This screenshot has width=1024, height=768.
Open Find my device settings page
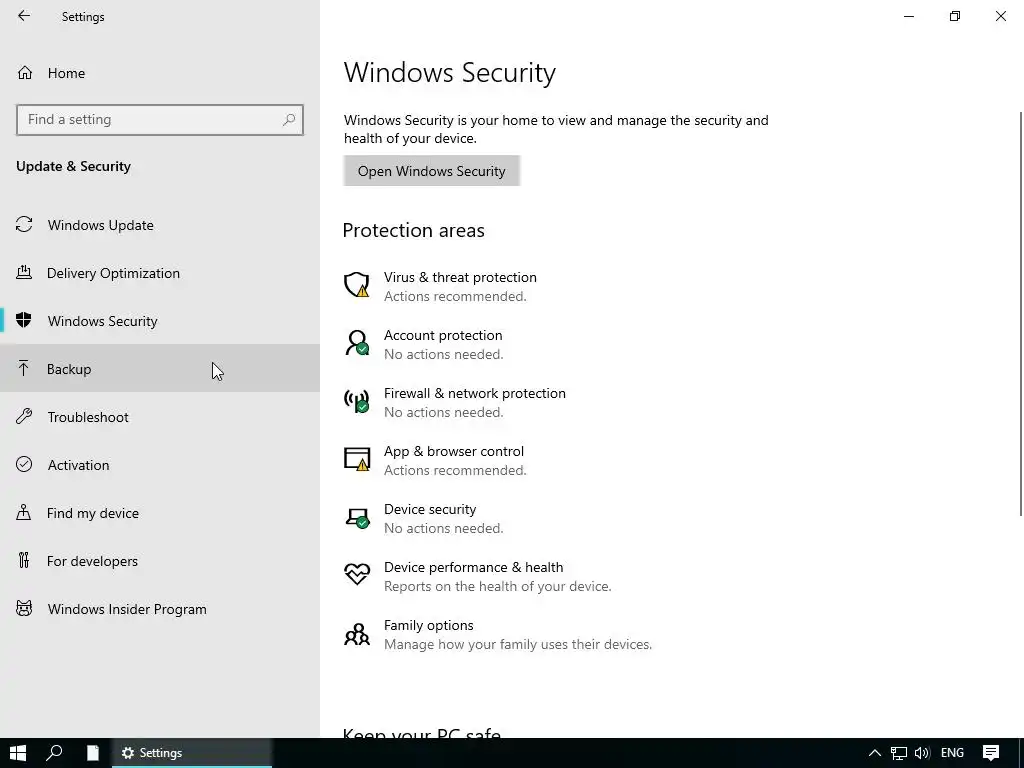(160, 513)
